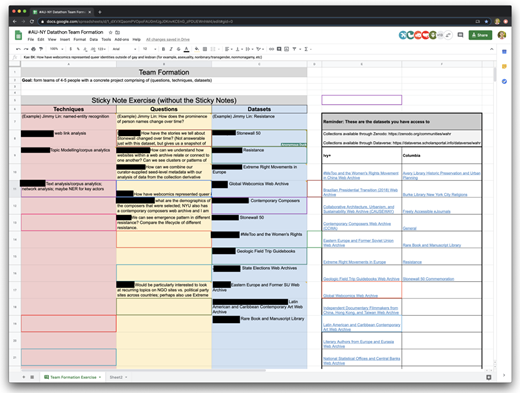Open the merge cells options
This screenshot has width=520, height=393.
tap(214, 49)
